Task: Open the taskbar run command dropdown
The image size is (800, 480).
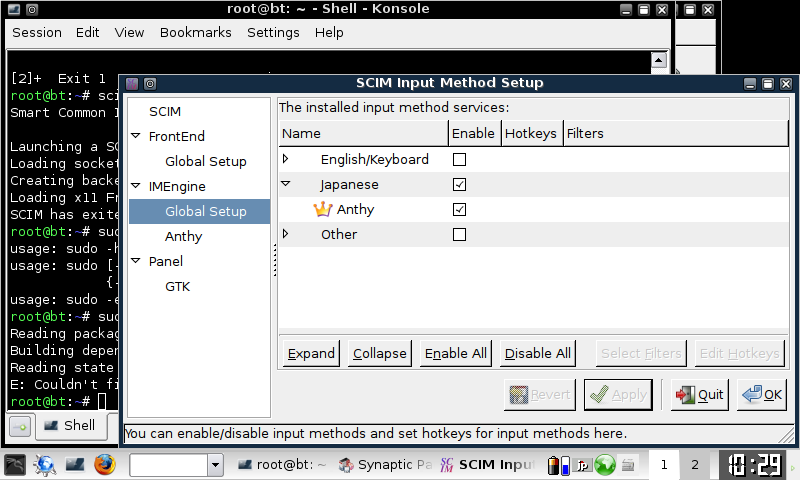Action: point(215,465)
